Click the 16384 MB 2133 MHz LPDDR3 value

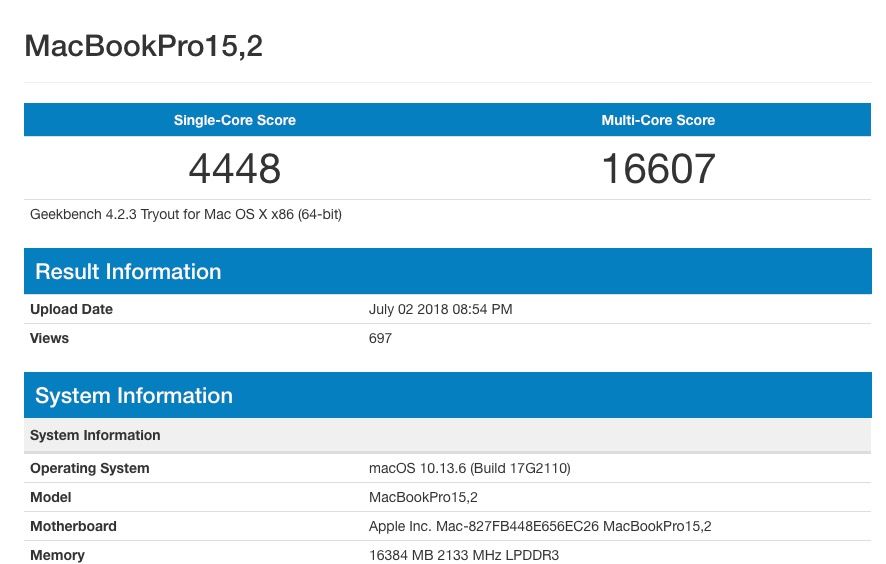(463, 555)
